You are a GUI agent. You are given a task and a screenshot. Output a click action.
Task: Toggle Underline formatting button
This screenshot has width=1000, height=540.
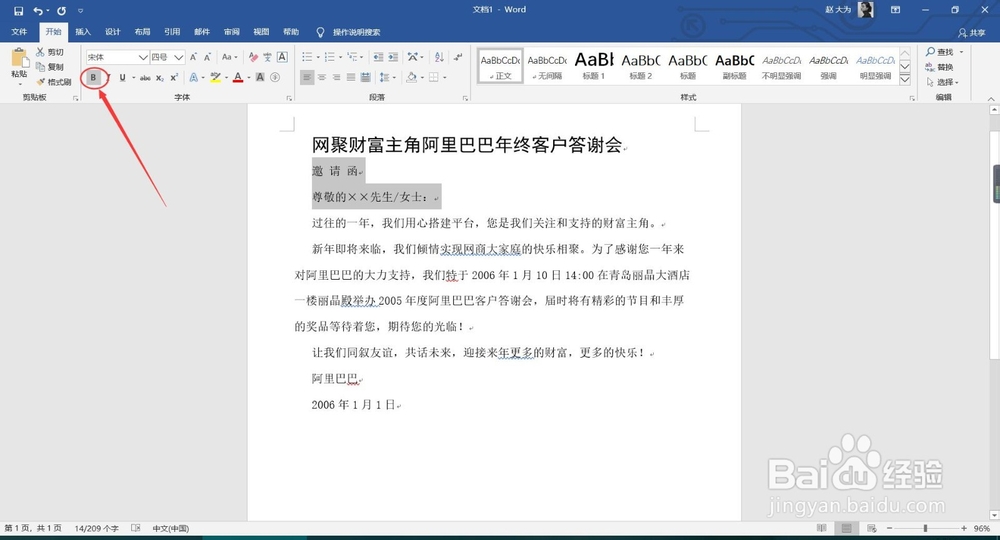tap(122, 78)
